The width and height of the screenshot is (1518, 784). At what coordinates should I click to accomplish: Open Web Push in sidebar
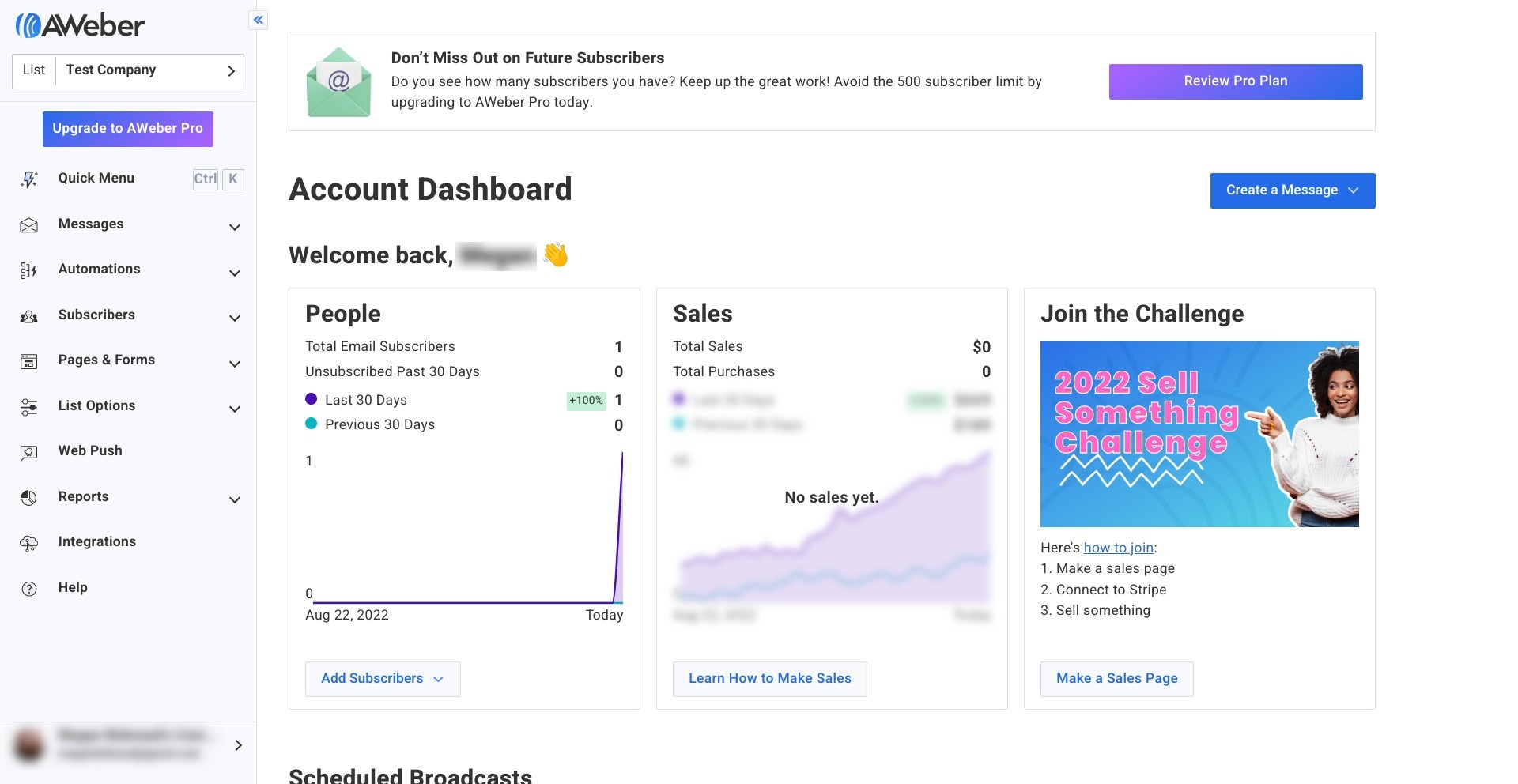pos(90,450)
